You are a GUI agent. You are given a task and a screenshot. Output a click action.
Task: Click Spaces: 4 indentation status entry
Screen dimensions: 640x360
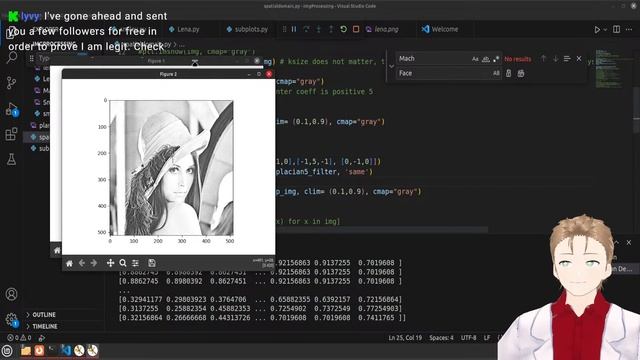pyautogui.click(x=441, y=338)
